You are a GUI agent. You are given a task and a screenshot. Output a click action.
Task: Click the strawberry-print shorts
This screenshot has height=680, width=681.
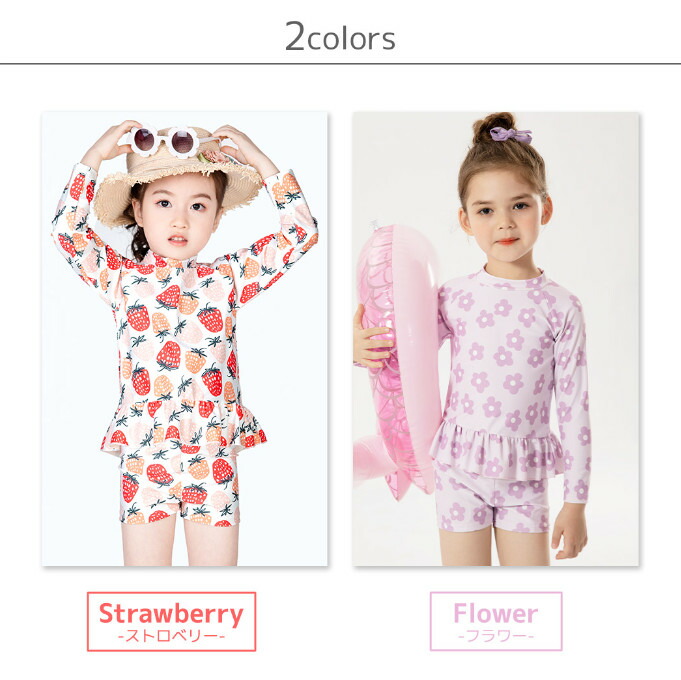(x=179, y=487)
